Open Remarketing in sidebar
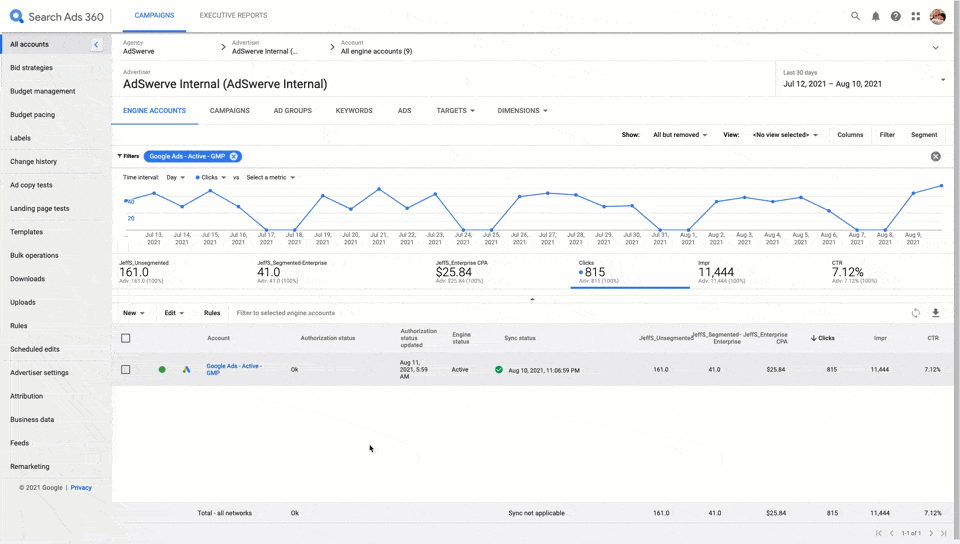This screenshot has height=544, width=960. [x=29, y=466]
